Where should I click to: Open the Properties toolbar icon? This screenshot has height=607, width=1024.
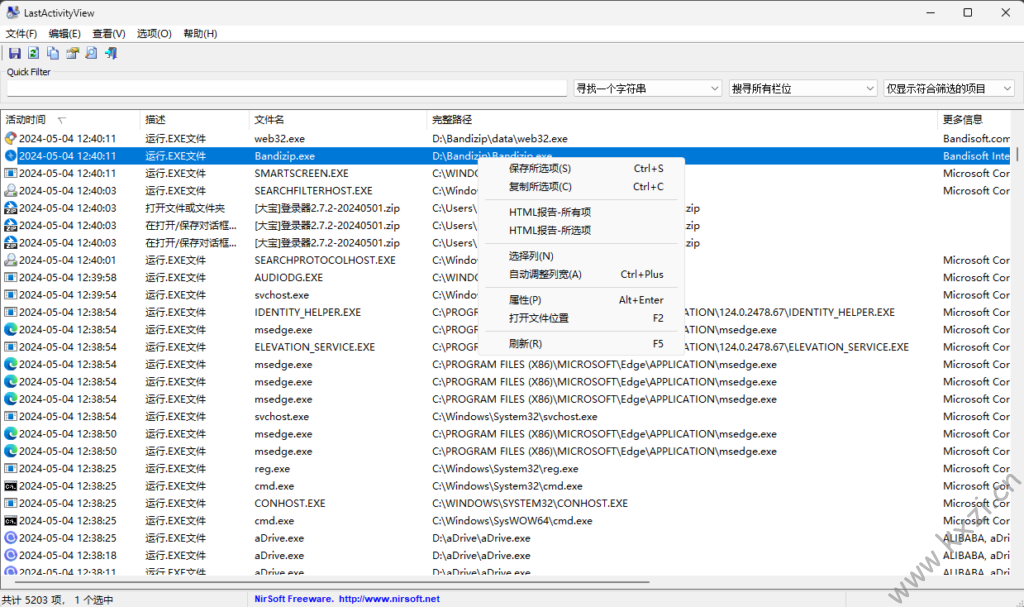tap(72, 54)
